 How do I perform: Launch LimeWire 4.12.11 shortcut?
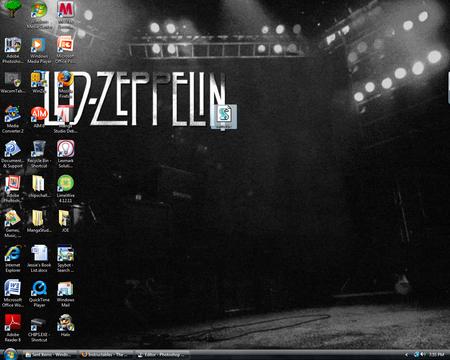65,189
